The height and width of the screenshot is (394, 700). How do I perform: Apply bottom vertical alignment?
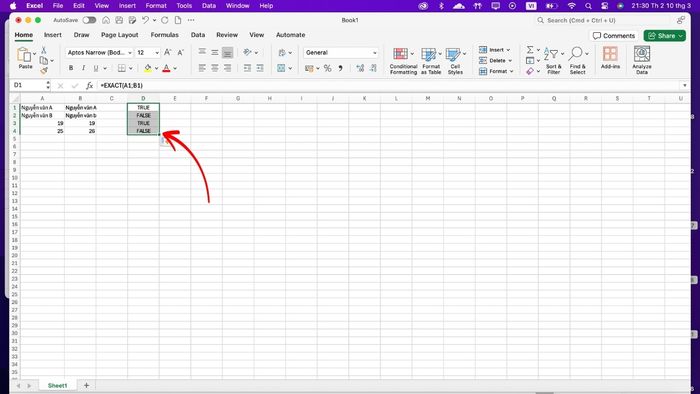pos(227,53)
